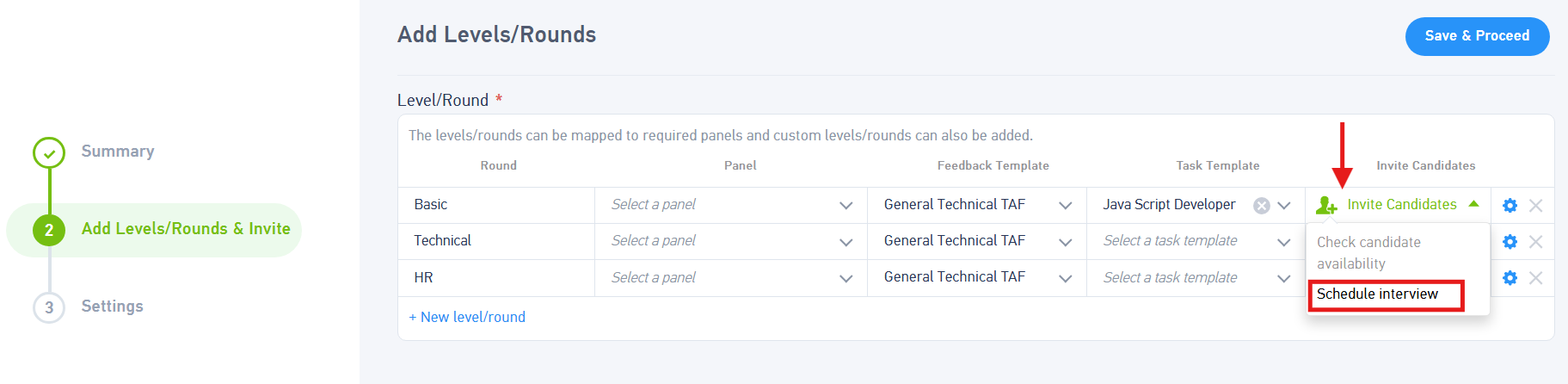Click the Invite Candidates person icon
This screenshot has width=1568, height=384.
point(1326,205)
